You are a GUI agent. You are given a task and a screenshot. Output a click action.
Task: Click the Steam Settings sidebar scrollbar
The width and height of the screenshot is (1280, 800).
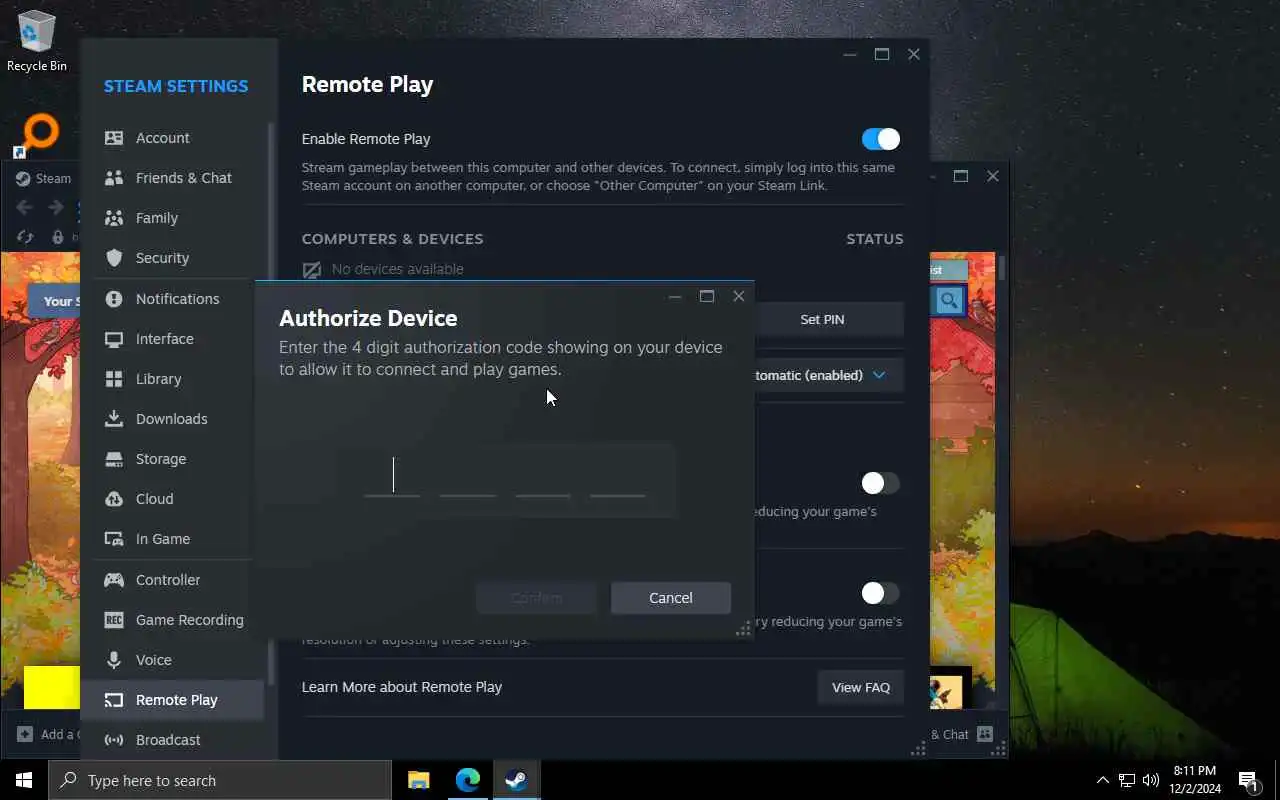point(270,403)
